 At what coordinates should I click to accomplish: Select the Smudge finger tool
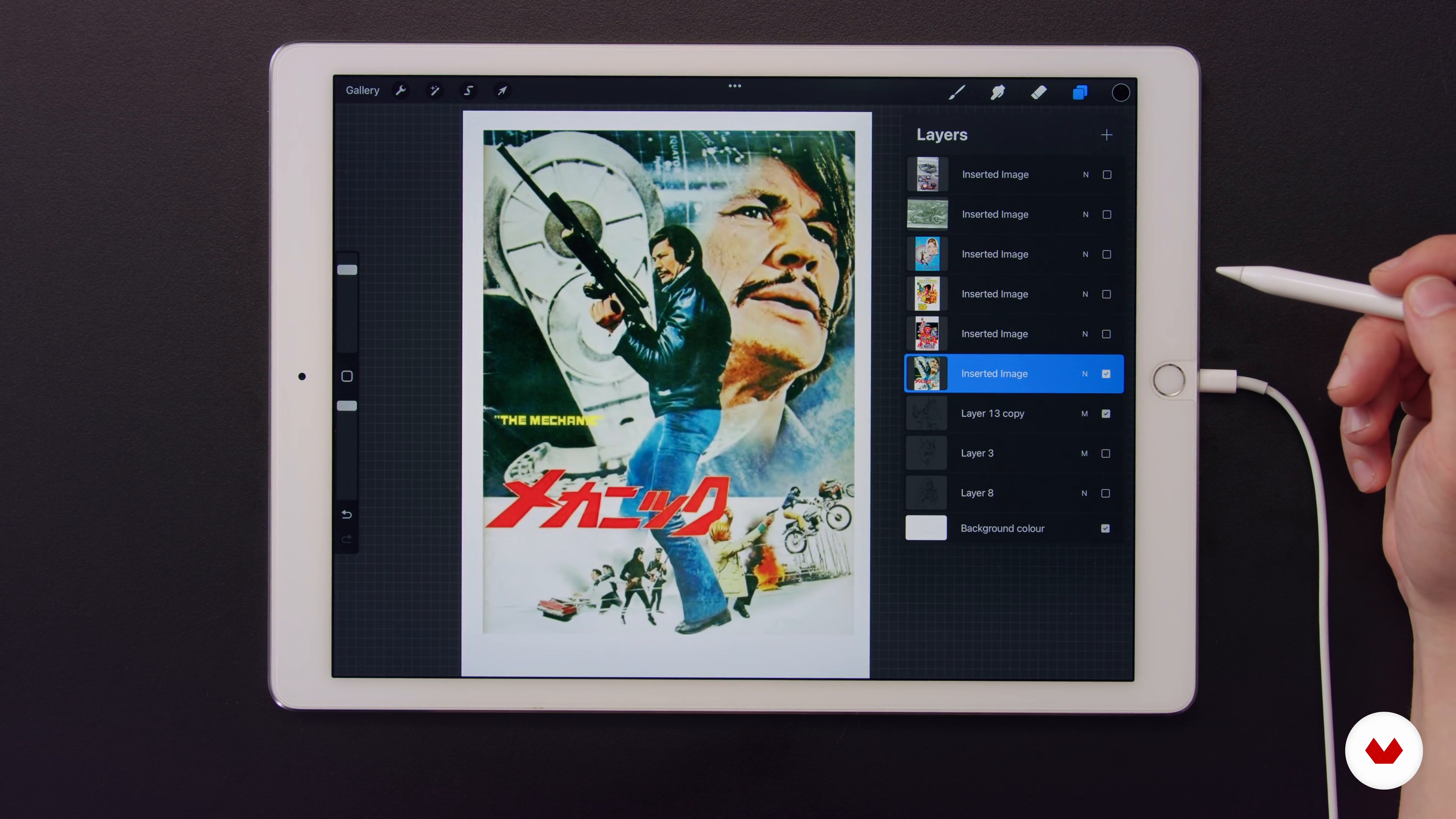pos(998,92)
